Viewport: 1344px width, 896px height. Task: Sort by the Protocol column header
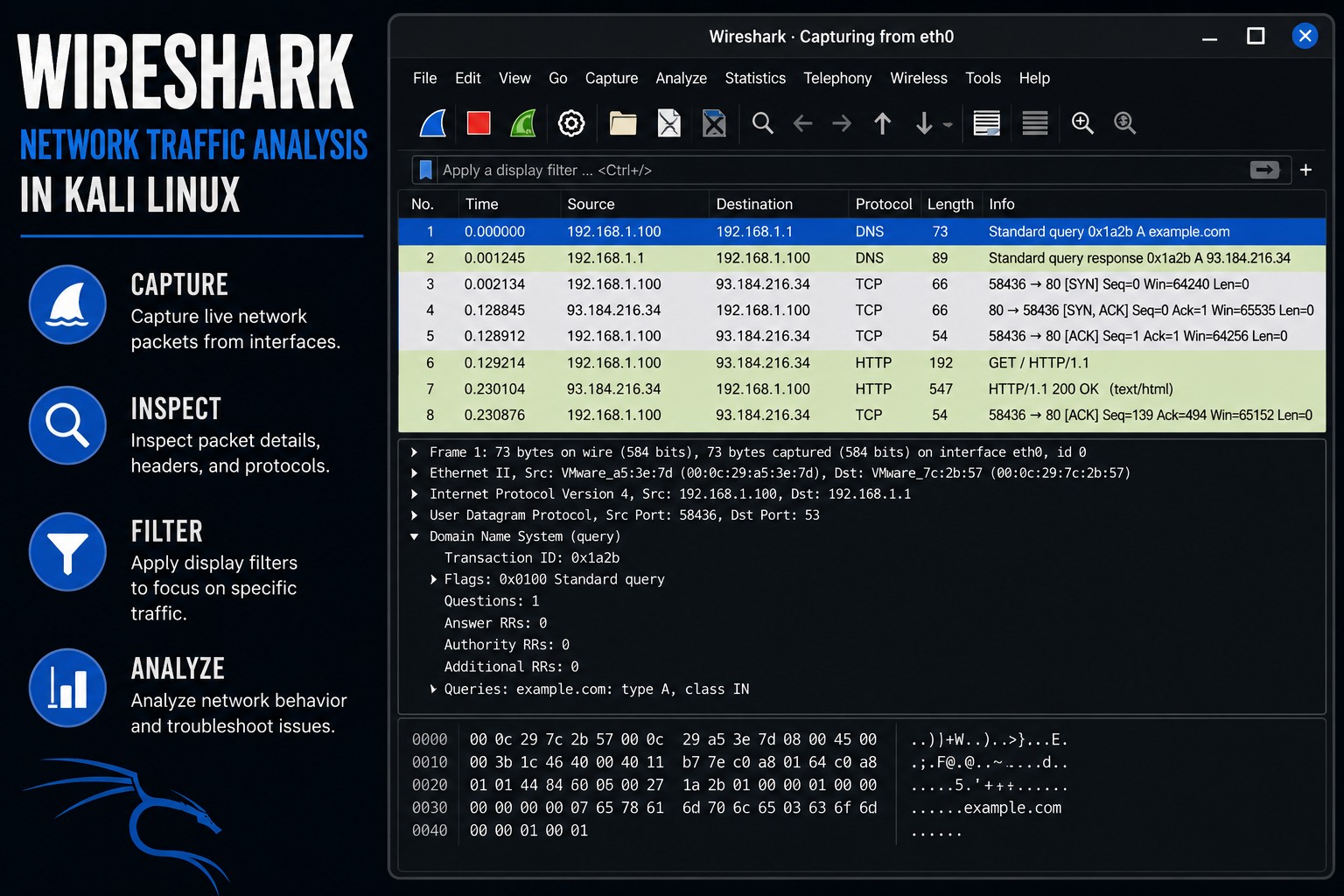point(884,204)
